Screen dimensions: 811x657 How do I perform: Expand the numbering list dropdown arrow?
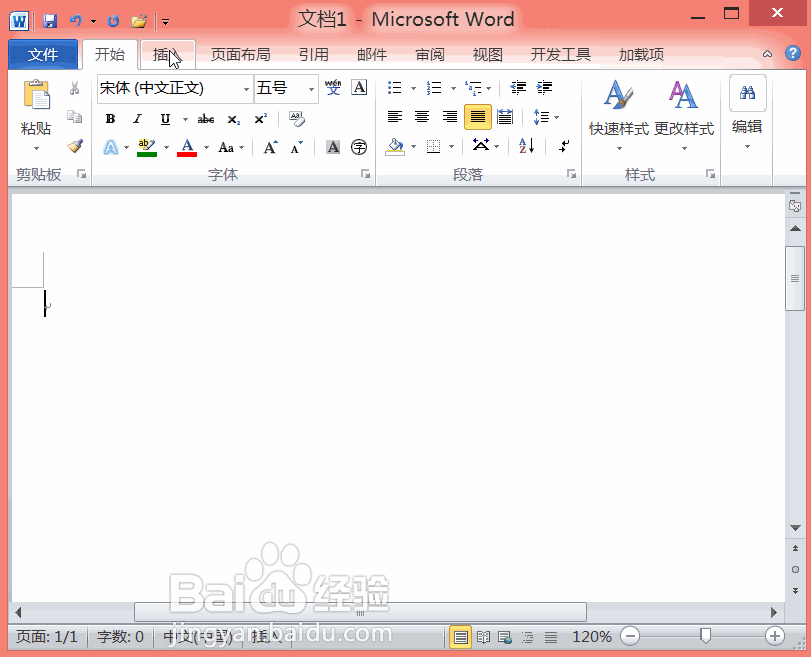pos(454,88)
